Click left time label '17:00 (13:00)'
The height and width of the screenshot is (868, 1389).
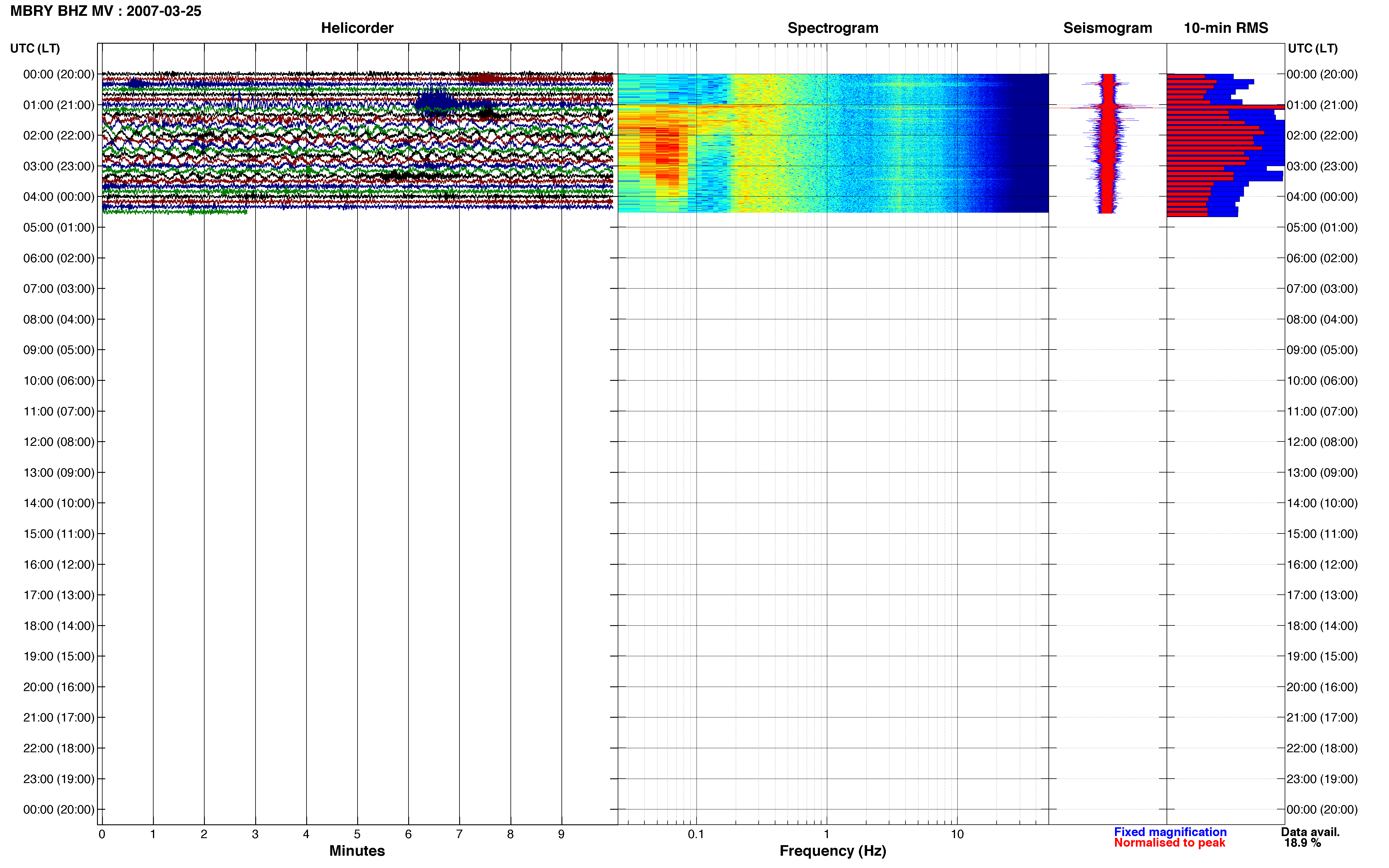[59, 595]
